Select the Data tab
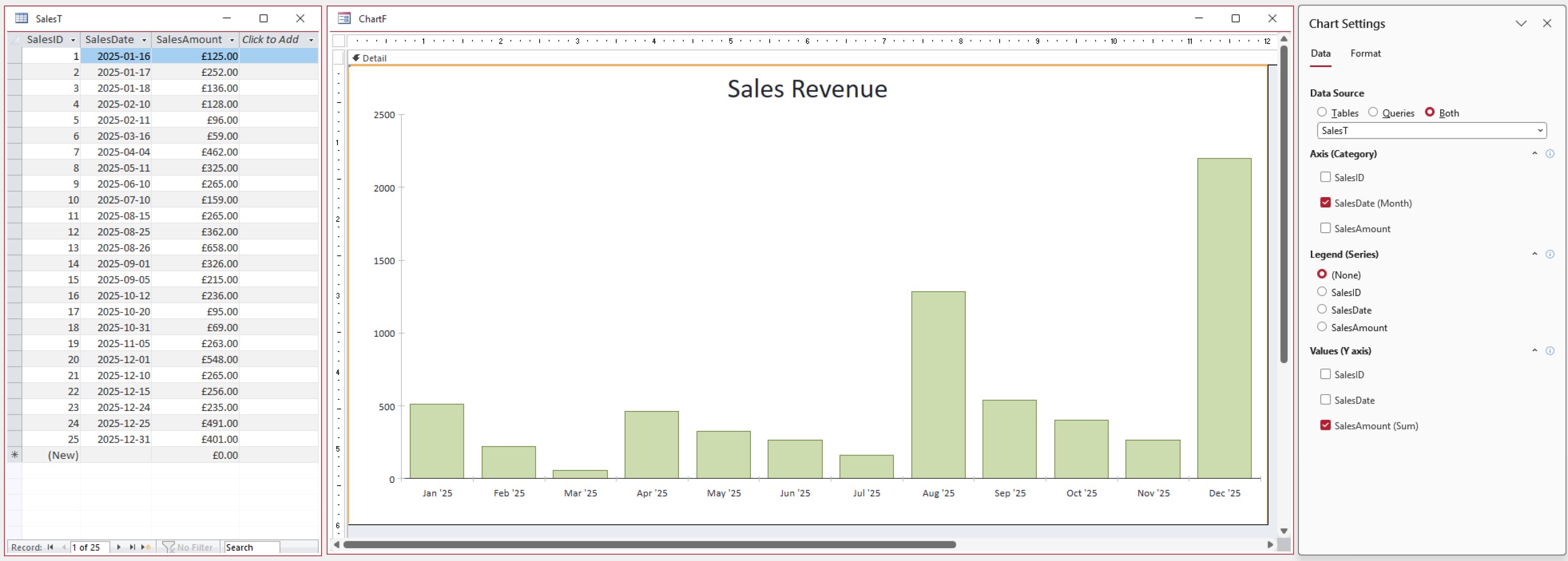The image size is (1568, 561). (x=1320, y=53)
